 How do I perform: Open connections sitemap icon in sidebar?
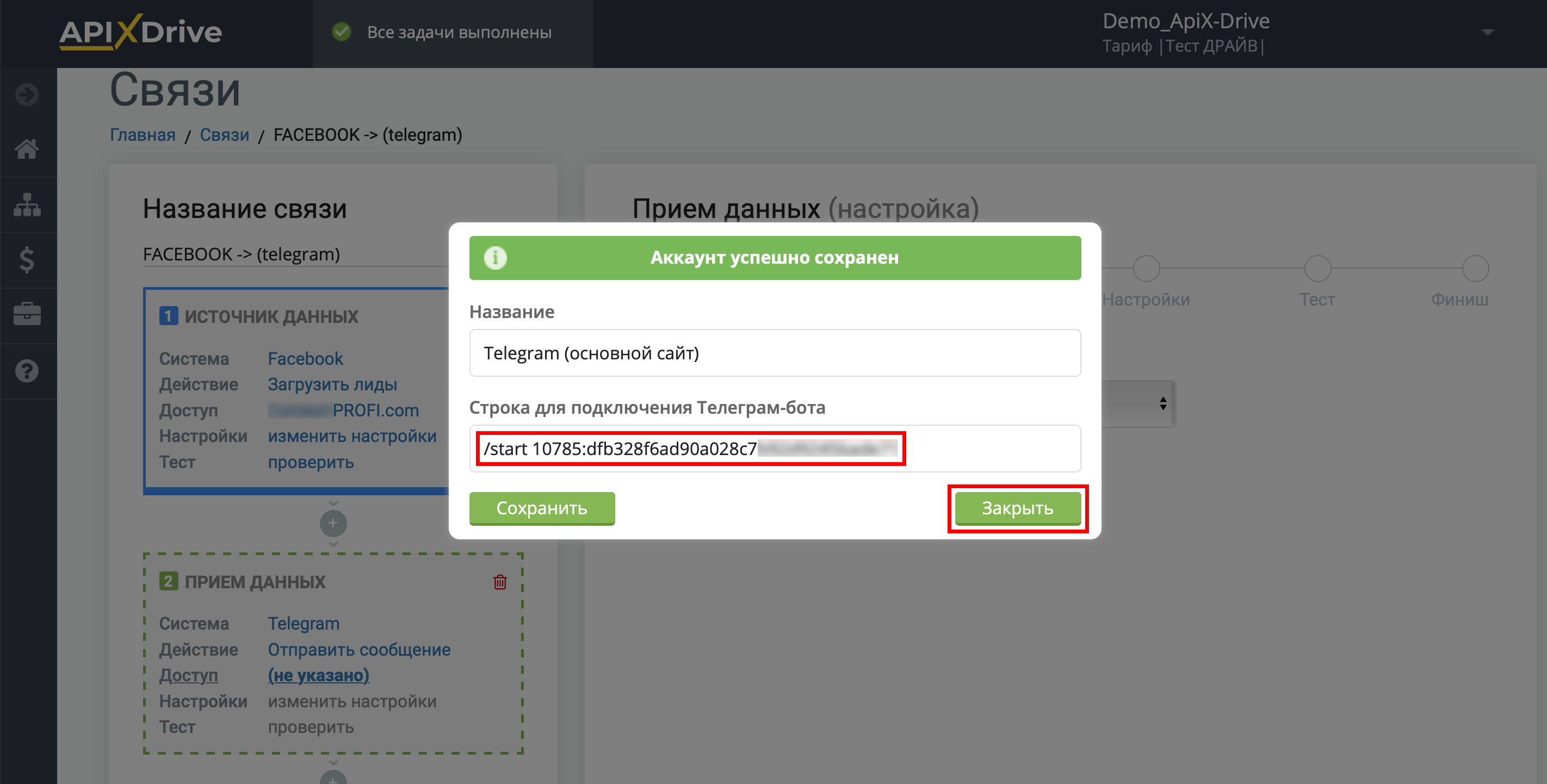point(27,205)
